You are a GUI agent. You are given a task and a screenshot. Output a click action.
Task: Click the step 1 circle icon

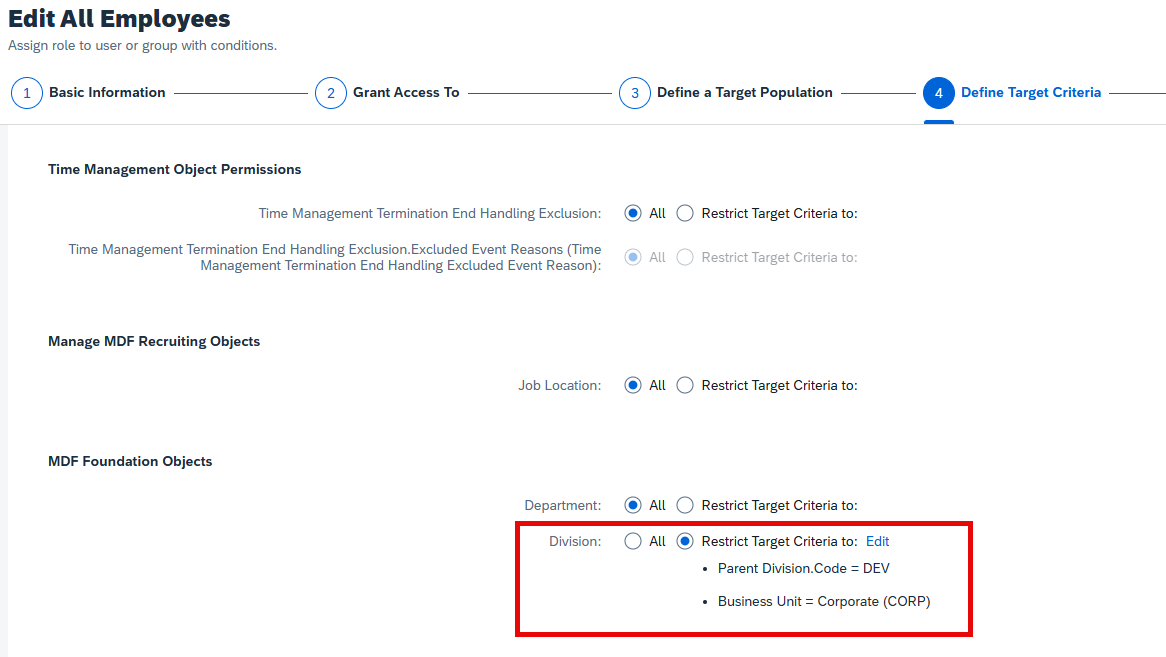(27, 93)
